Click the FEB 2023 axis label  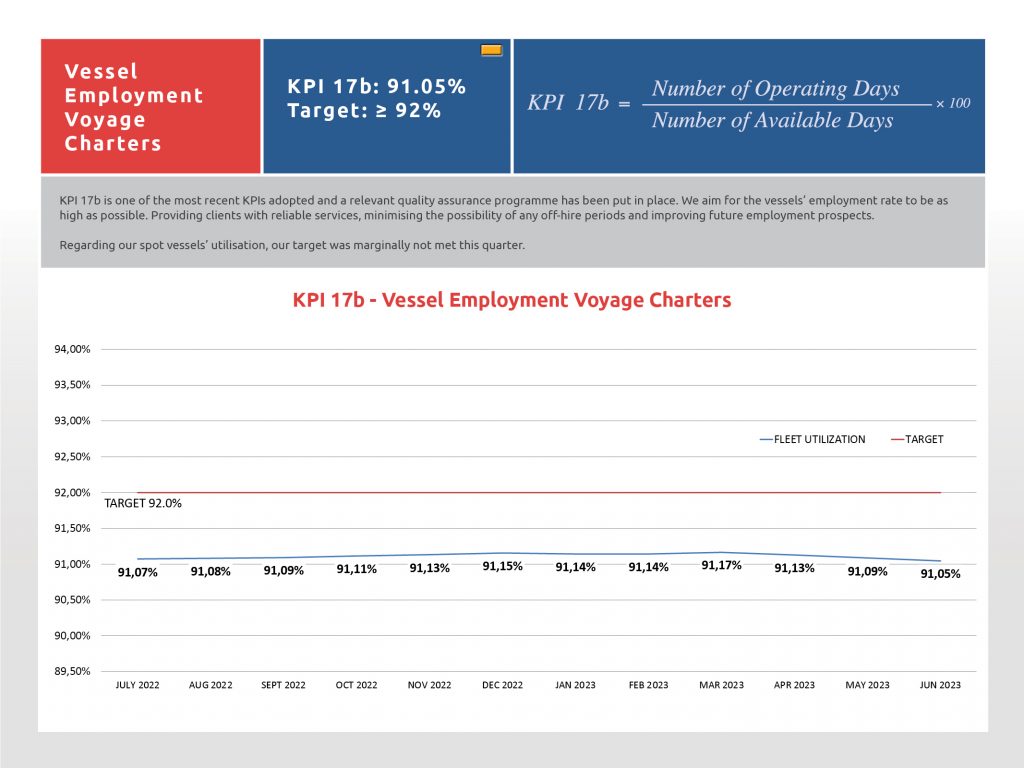[x=648, y=685]
